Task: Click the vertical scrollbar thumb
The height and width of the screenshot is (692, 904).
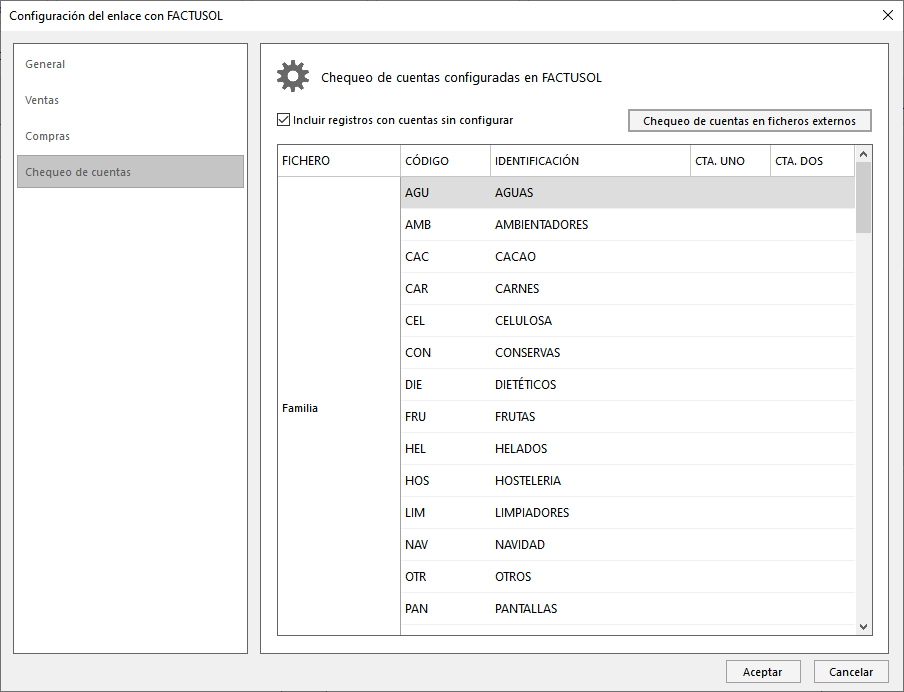Action: pos(863,198)
